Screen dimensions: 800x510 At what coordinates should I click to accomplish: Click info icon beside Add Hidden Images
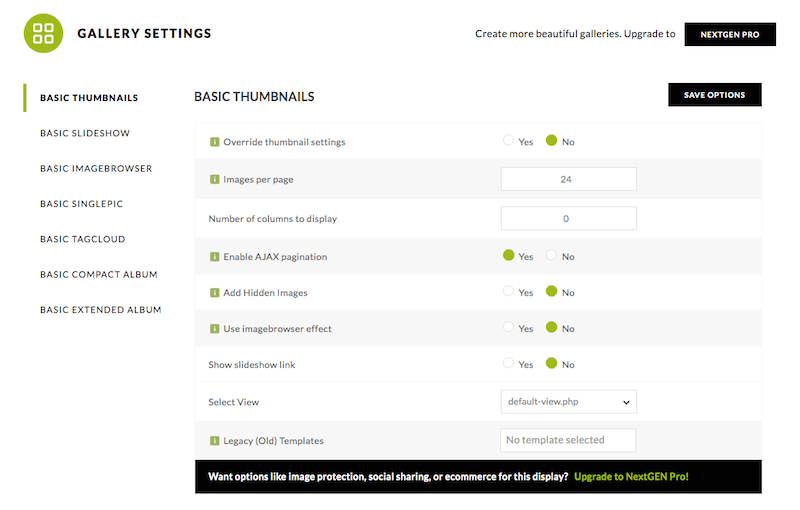215,293
